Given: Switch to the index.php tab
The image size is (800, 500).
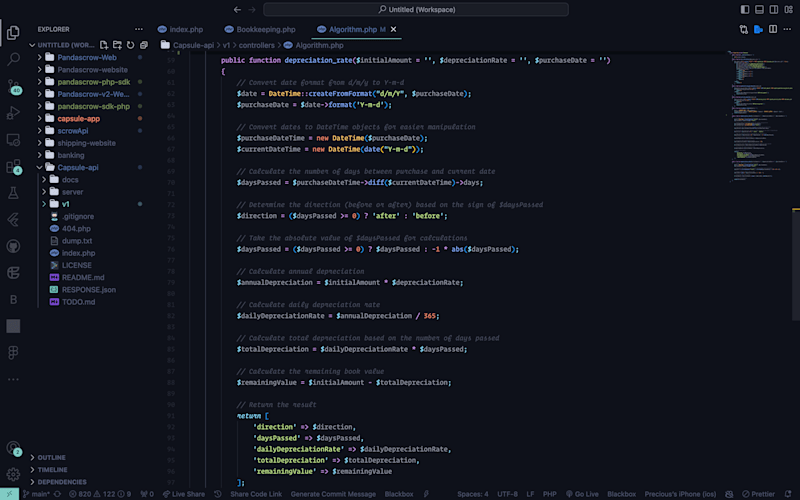Looking at the screenshot, I should tap(181, 29).
